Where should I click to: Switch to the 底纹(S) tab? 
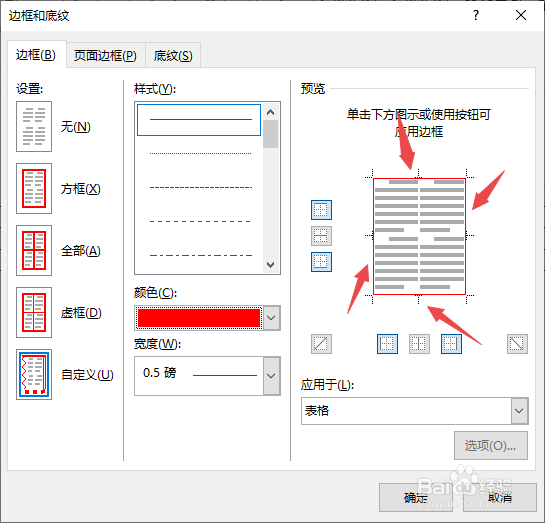click(173, 56)
